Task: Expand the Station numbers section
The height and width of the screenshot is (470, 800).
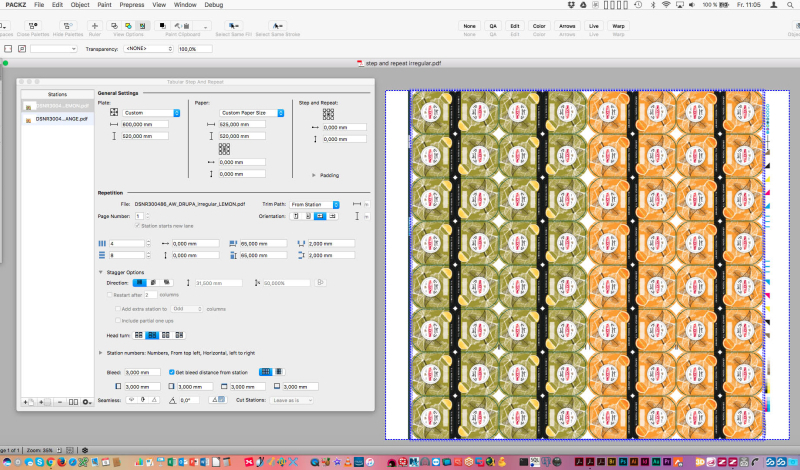Action: pos(101,353)
